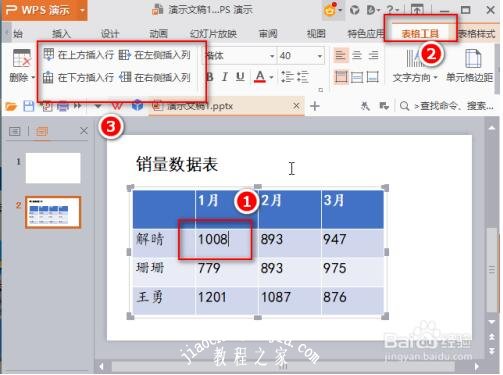
Task: Click the increase line spacing icon
Action: tap(286, 77)
